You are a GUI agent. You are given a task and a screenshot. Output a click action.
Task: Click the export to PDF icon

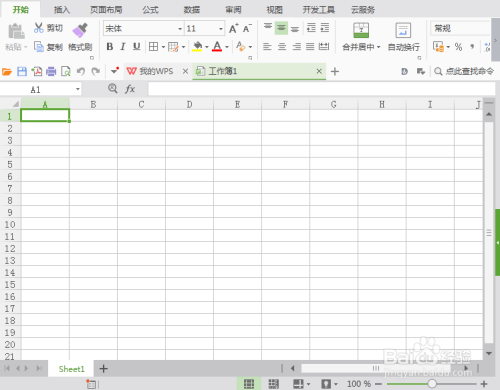pyautogui.click(x=37, y=71)
